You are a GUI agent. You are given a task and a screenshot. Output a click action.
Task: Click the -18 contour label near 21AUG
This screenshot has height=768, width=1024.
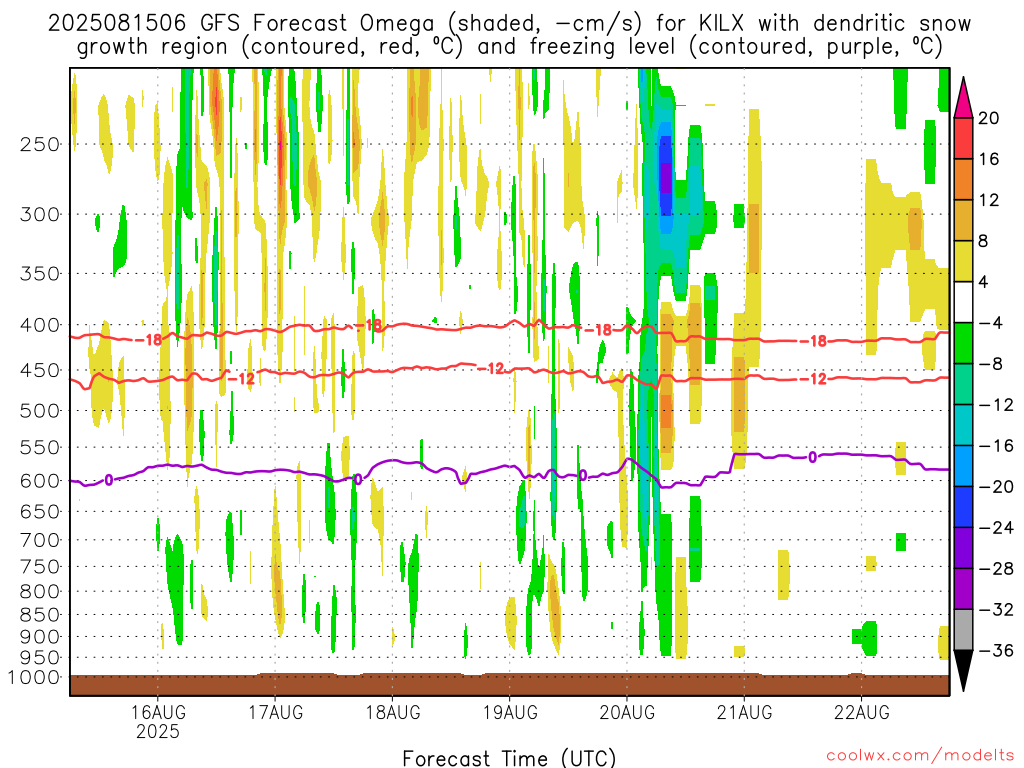point(814,341)
